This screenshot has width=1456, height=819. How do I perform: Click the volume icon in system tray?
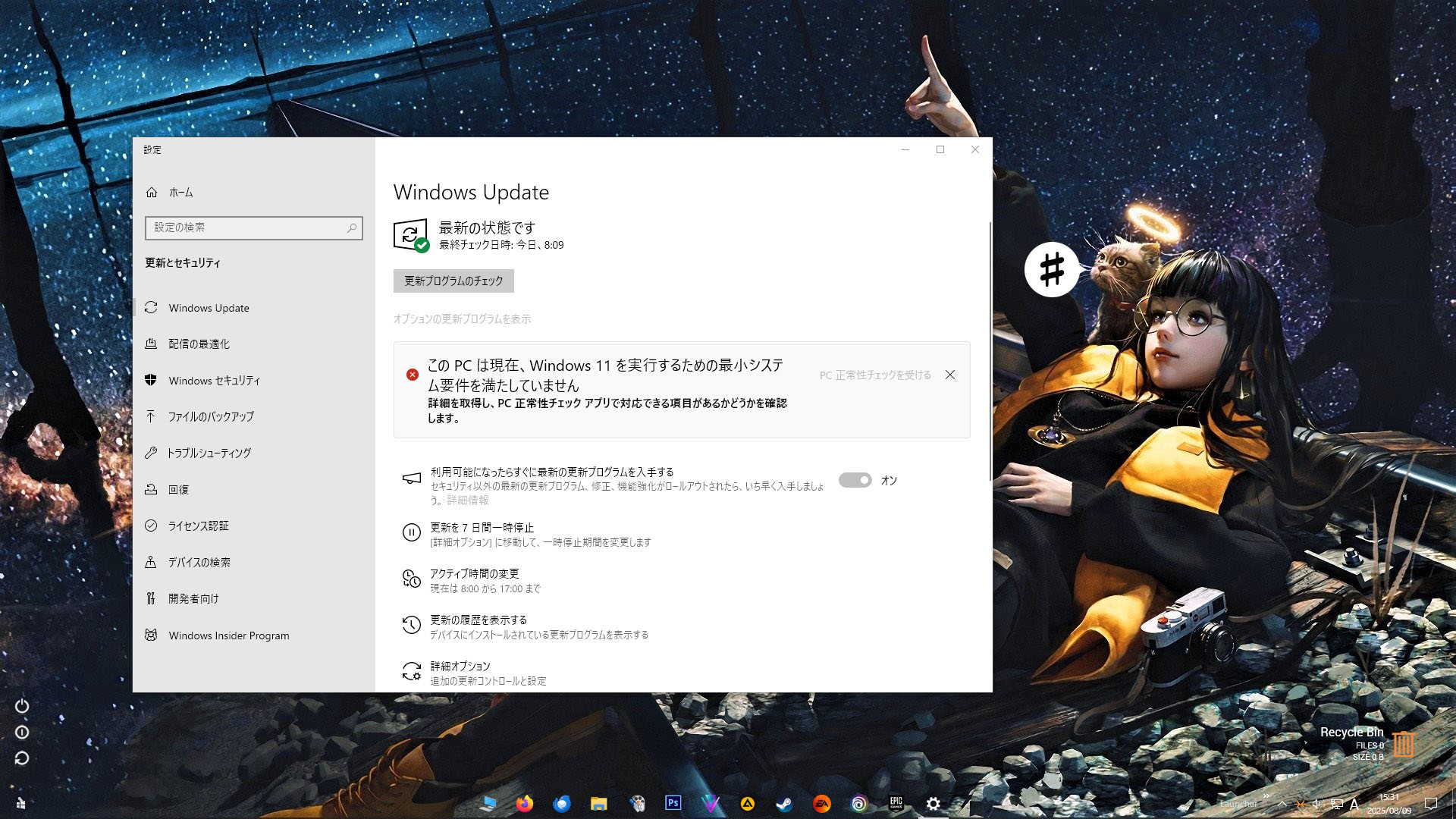coord(1318,804)
